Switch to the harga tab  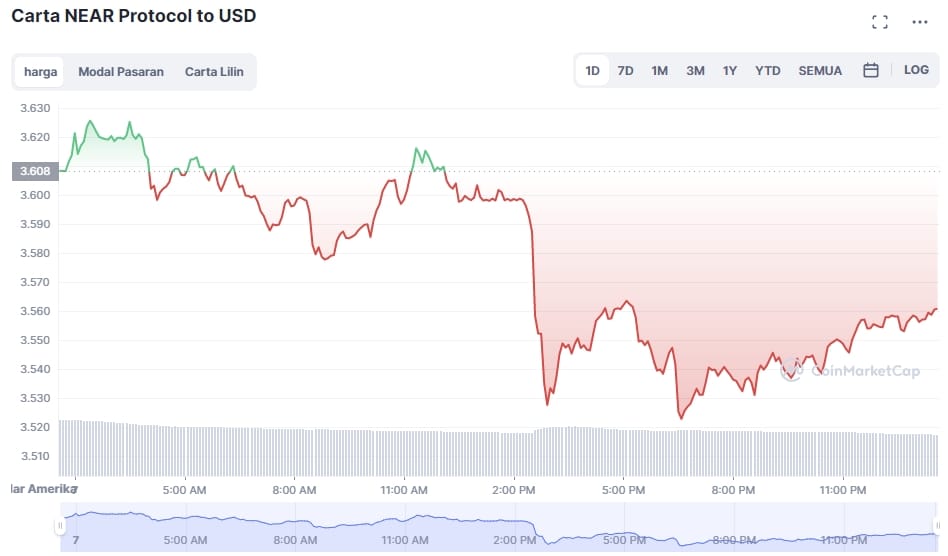click(x=41, y=72)
